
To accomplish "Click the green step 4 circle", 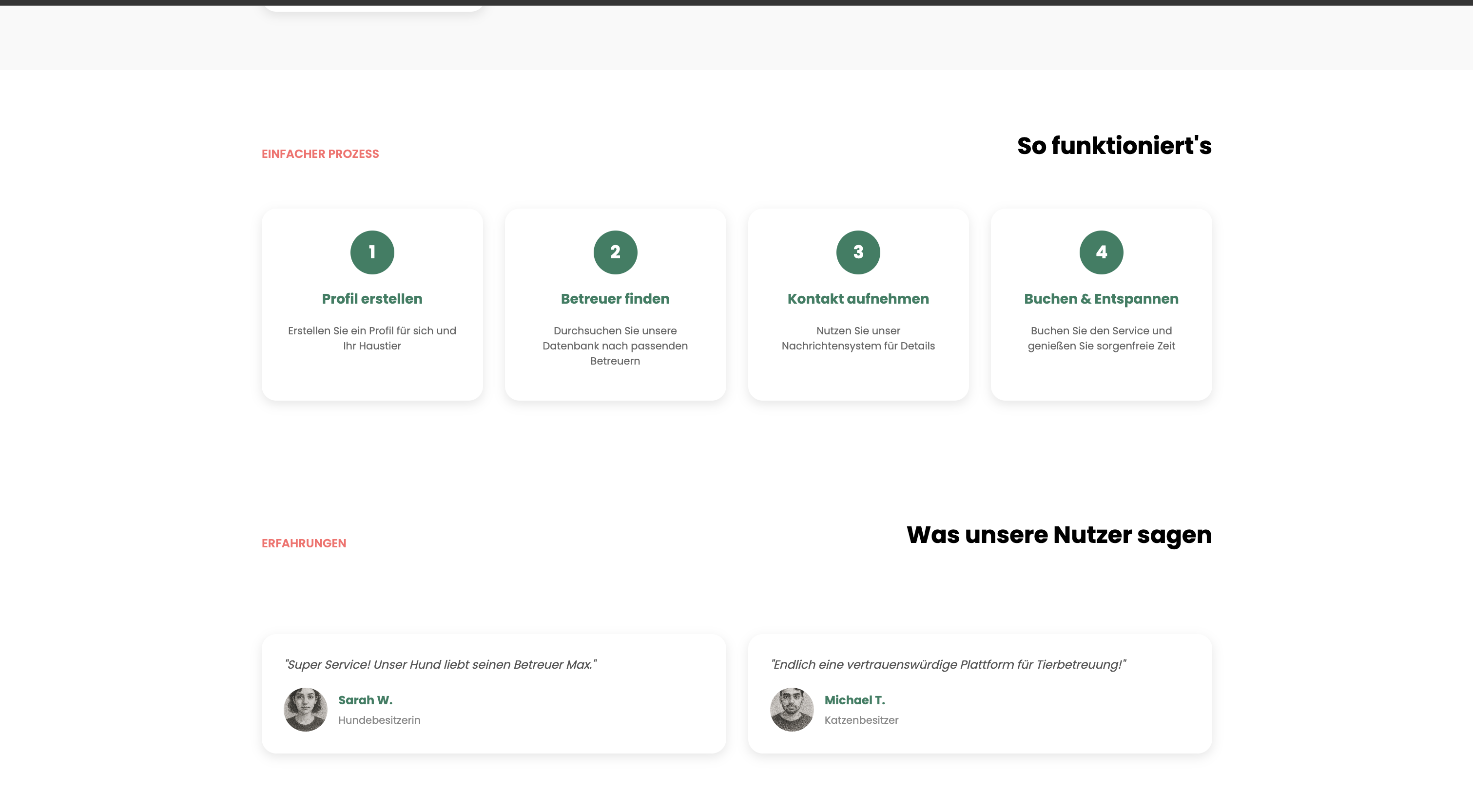I will (x=1101, y=252).
